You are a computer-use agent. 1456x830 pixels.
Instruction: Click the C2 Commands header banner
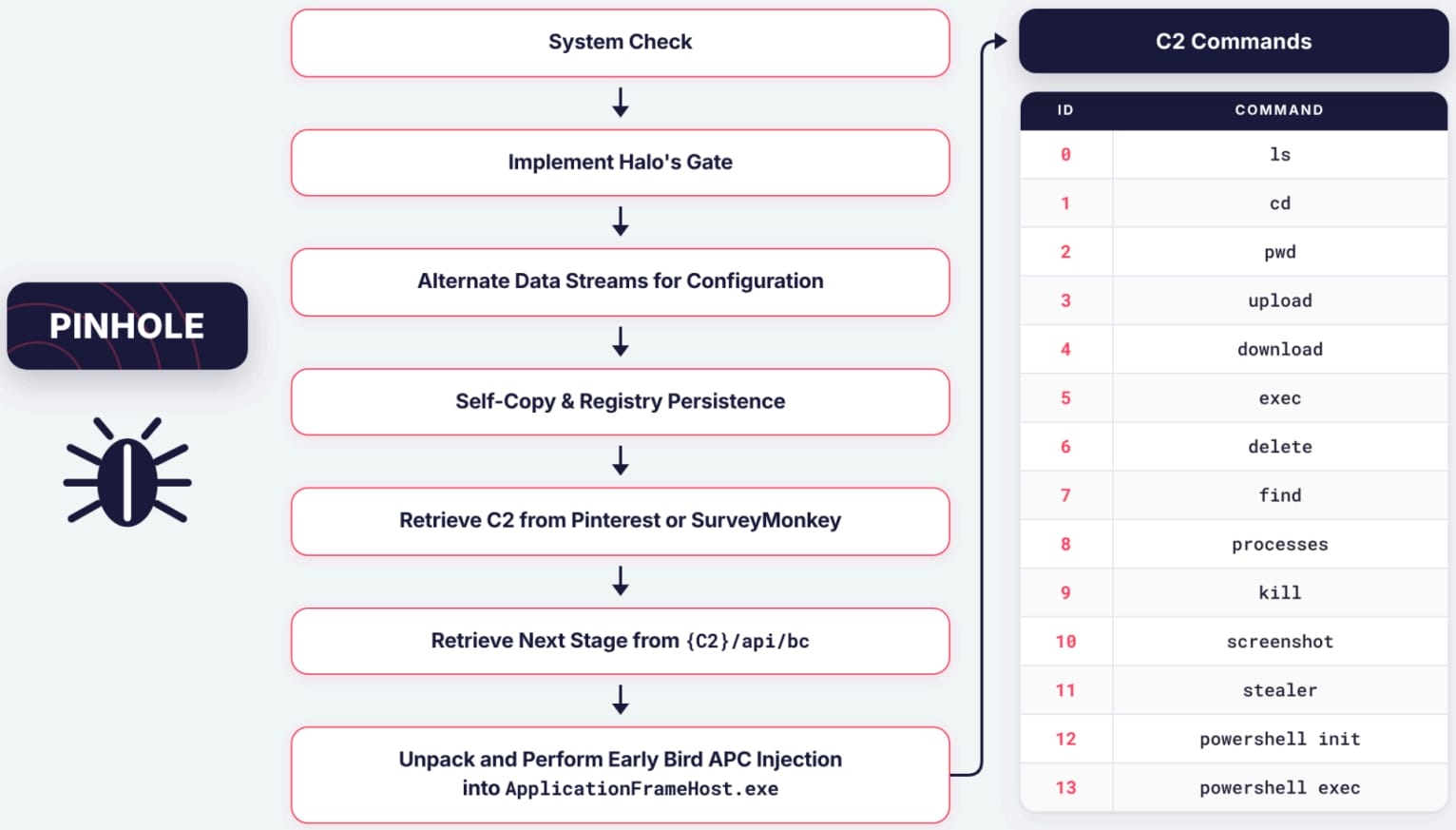pyautogui.click(x=1234, y=41)
